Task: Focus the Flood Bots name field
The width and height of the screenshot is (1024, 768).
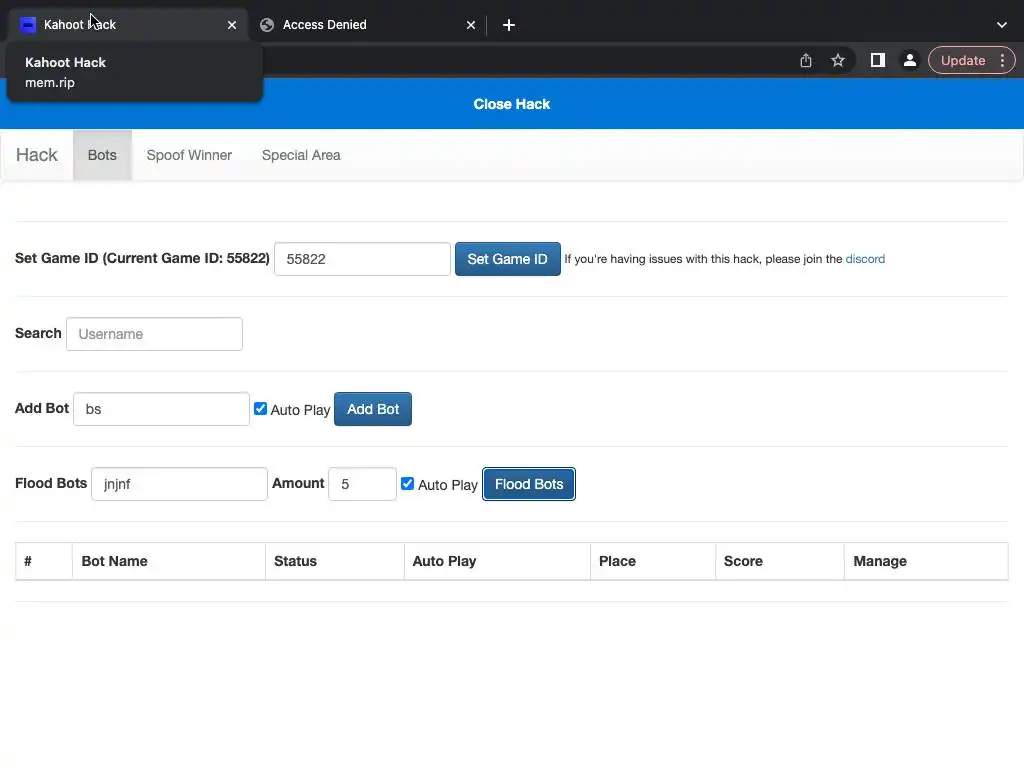Action: pyautogui.click(x=179, y=484)
